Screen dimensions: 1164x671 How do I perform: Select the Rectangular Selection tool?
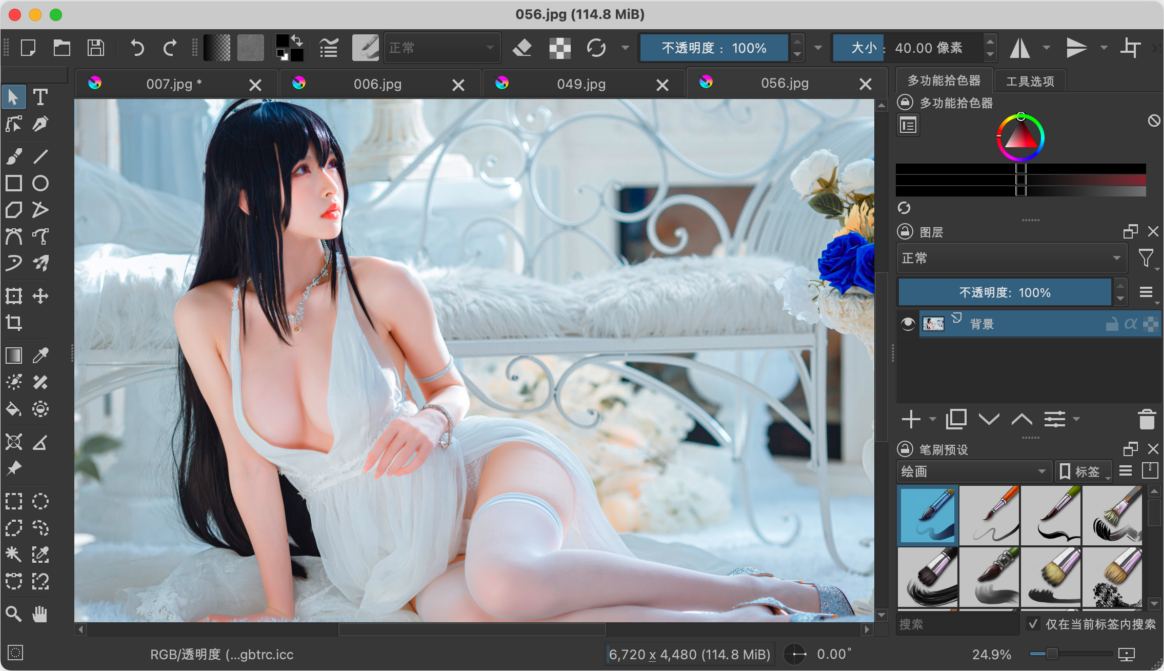coord(13,501)
